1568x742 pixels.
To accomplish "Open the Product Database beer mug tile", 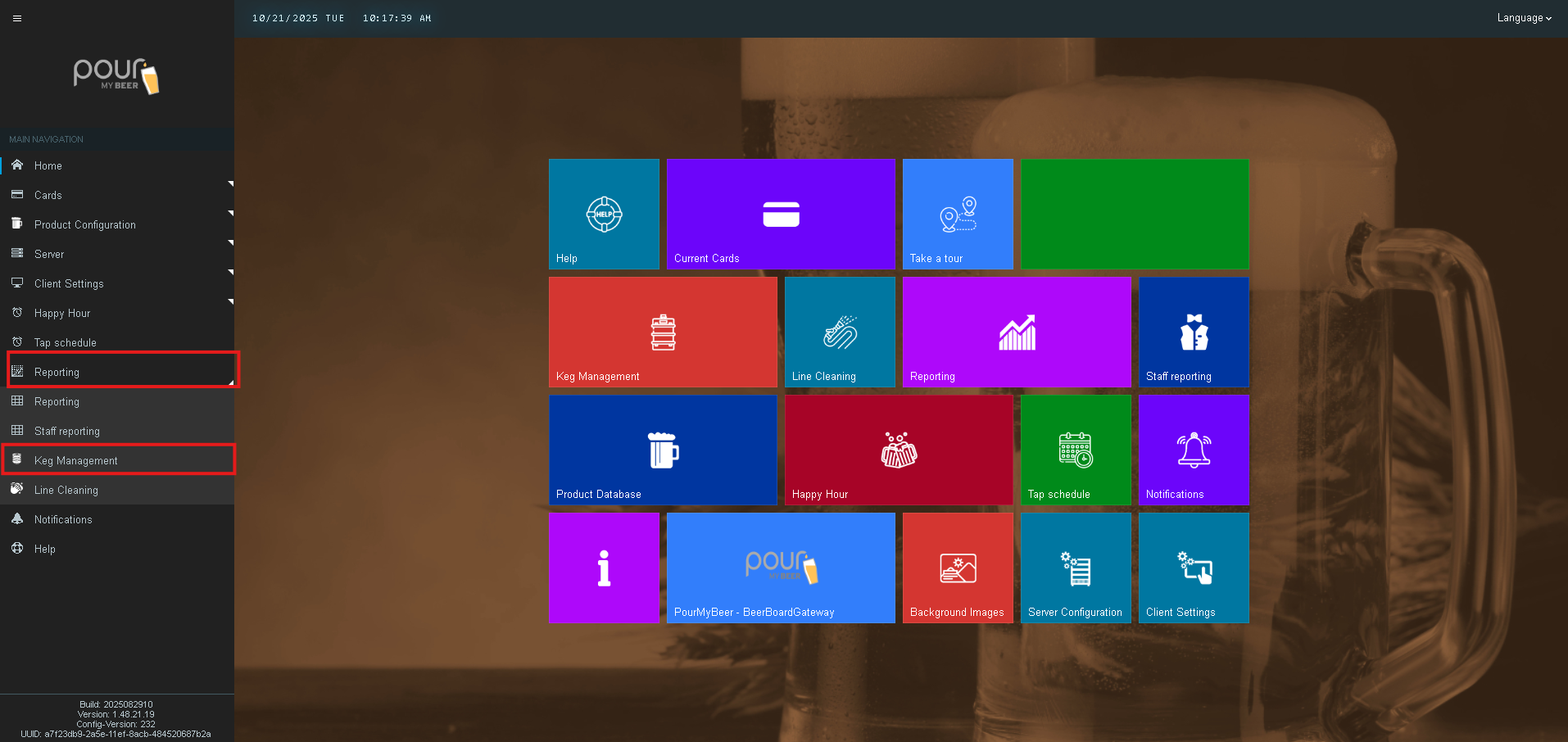I will pos(663,450).
